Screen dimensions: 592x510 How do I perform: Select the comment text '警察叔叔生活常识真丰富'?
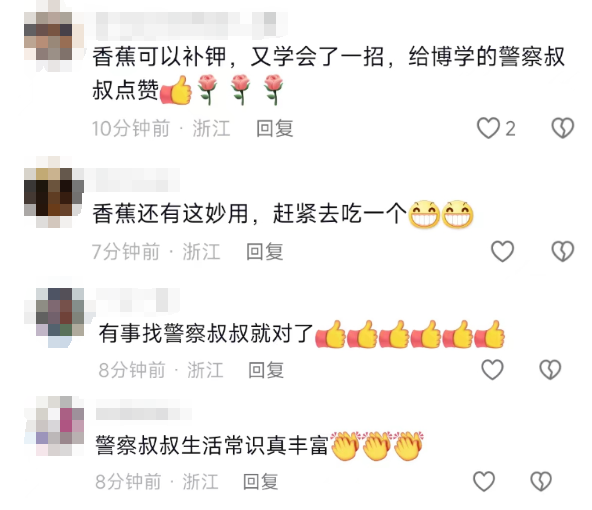pos(211,445)
